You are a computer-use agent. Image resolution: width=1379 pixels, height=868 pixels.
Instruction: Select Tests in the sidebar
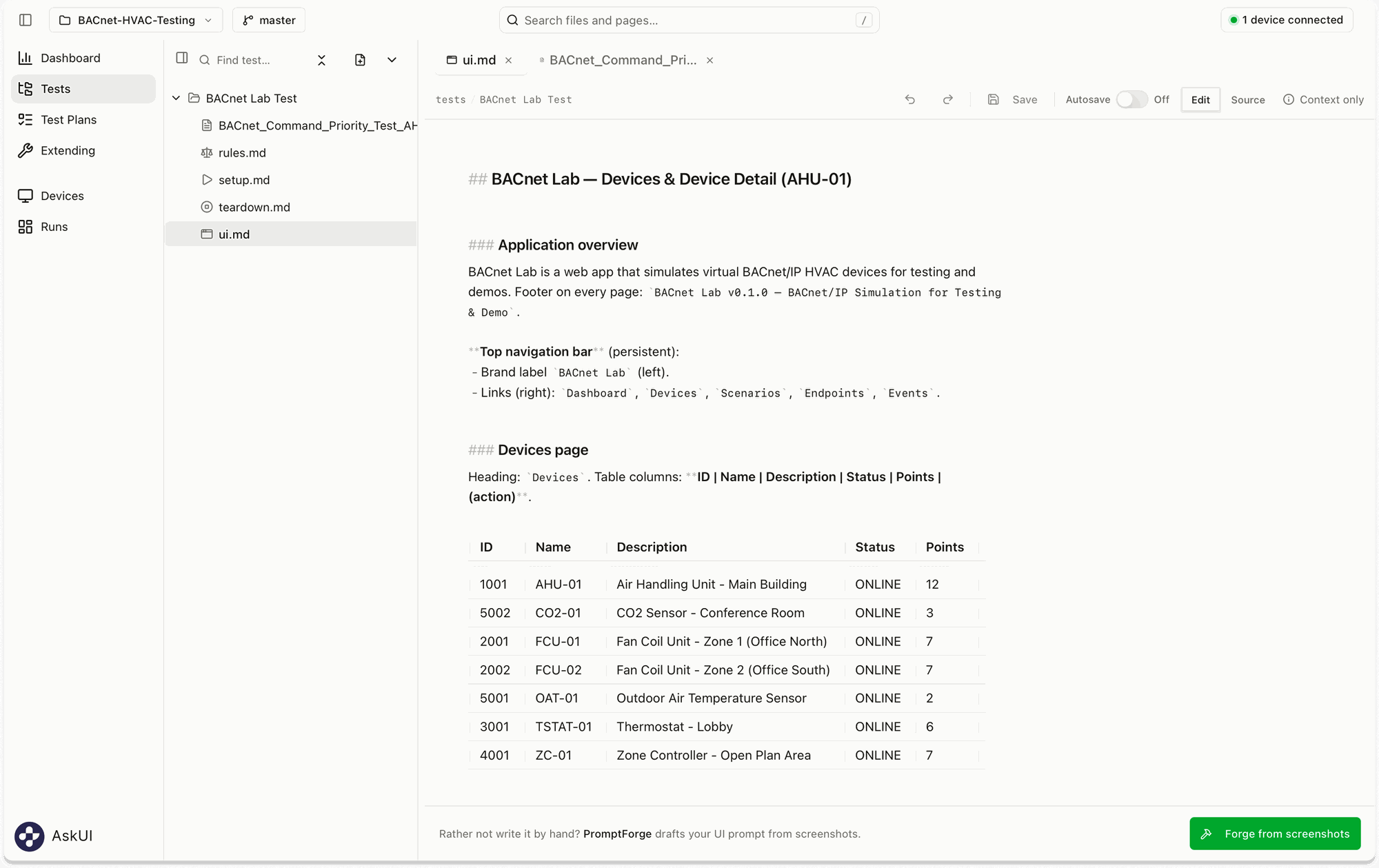click(83, 89)
